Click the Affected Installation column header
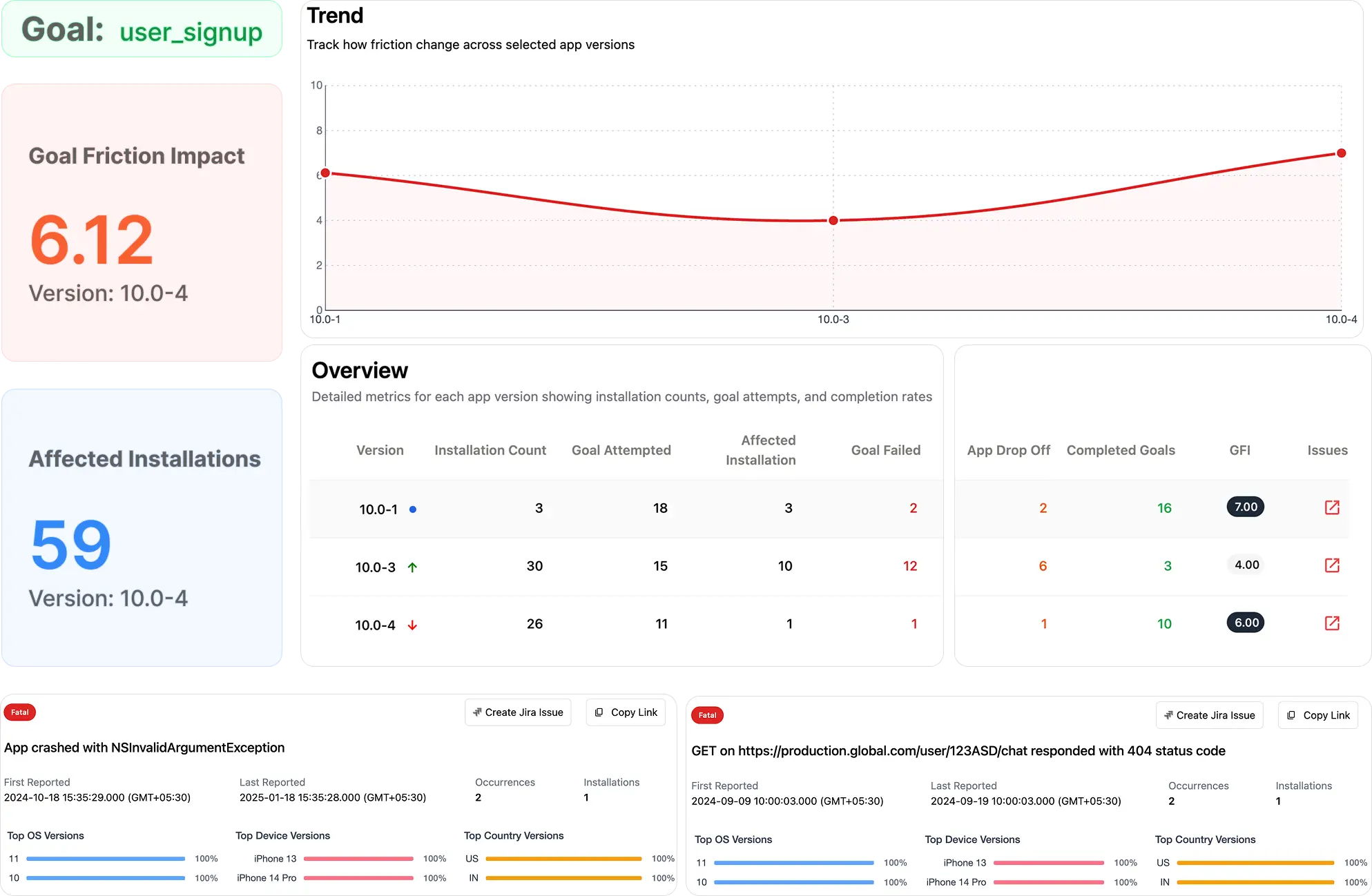 click(x=761, y=450)
